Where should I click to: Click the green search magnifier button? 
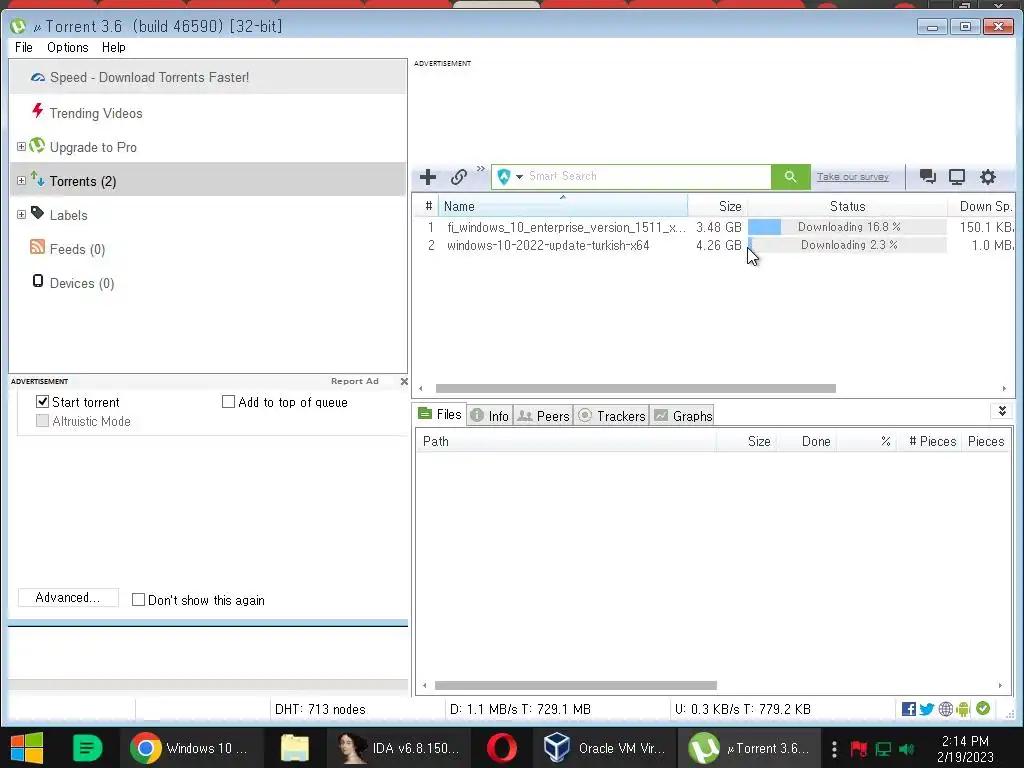point(790,176)
